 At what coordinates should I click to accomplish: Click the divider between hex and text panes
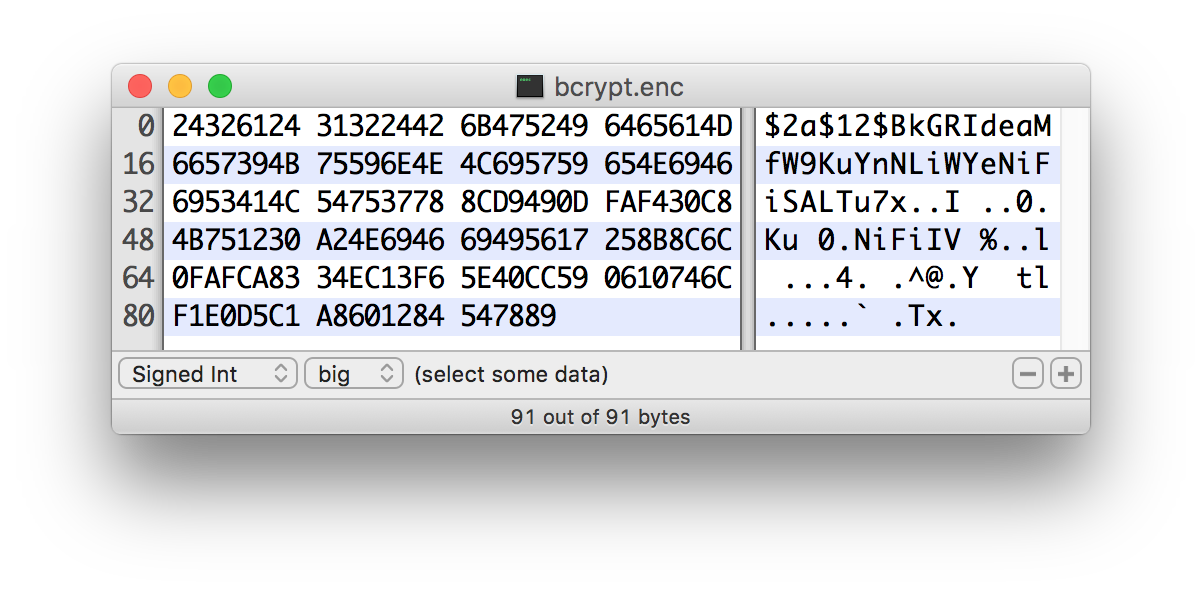[x=747, y=230]
